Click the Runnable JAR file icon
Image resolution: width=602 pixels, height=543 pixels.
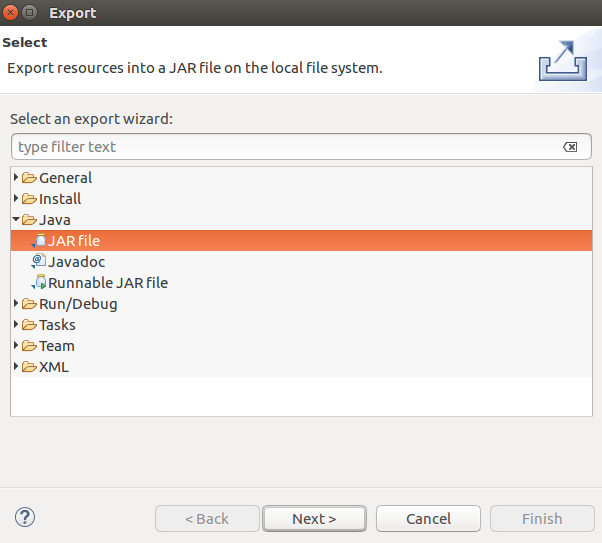pyautogui.click(x=39, y=282)
